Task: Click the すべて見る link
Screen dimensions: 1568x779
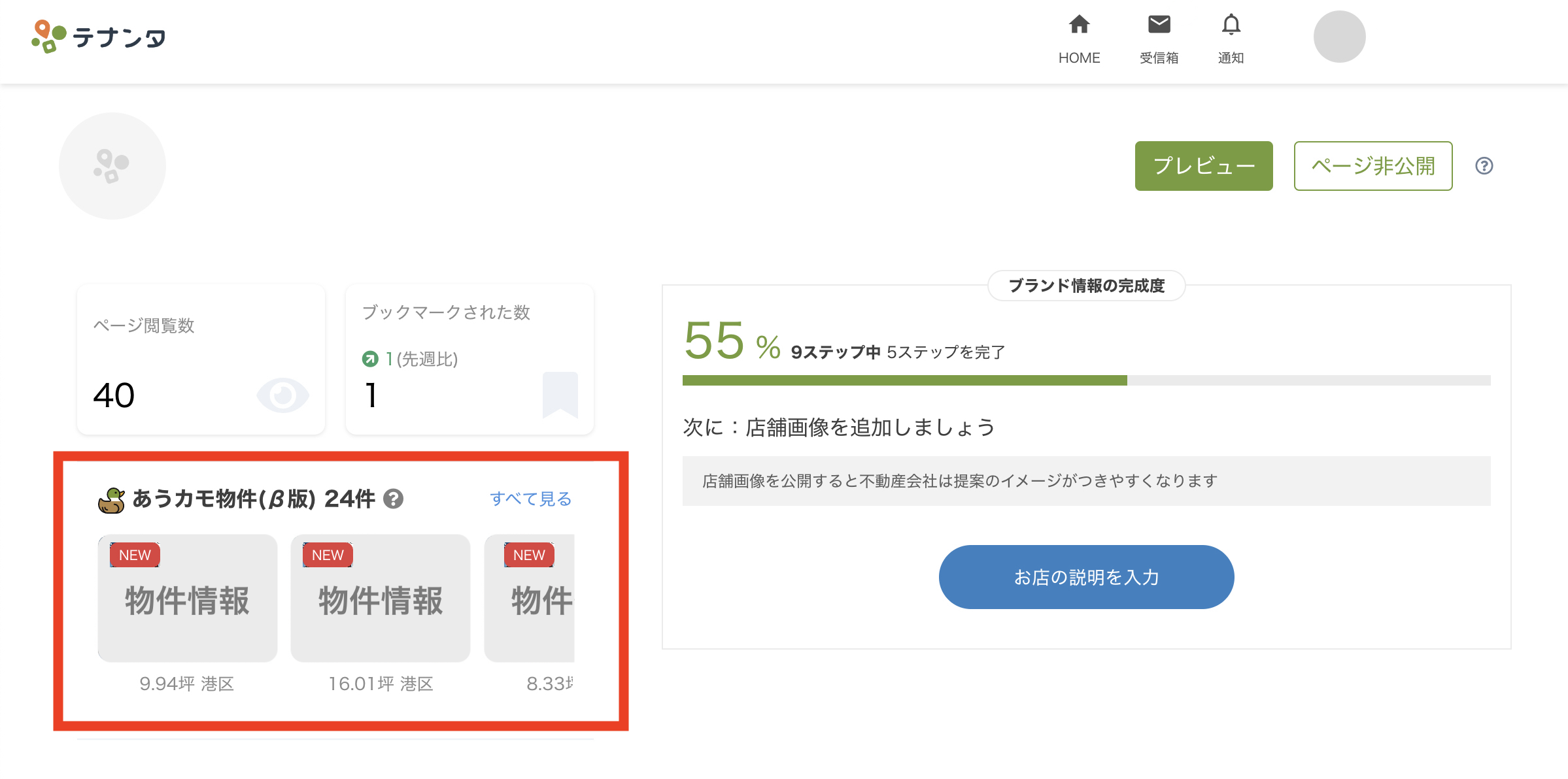Action: [530, 499]
